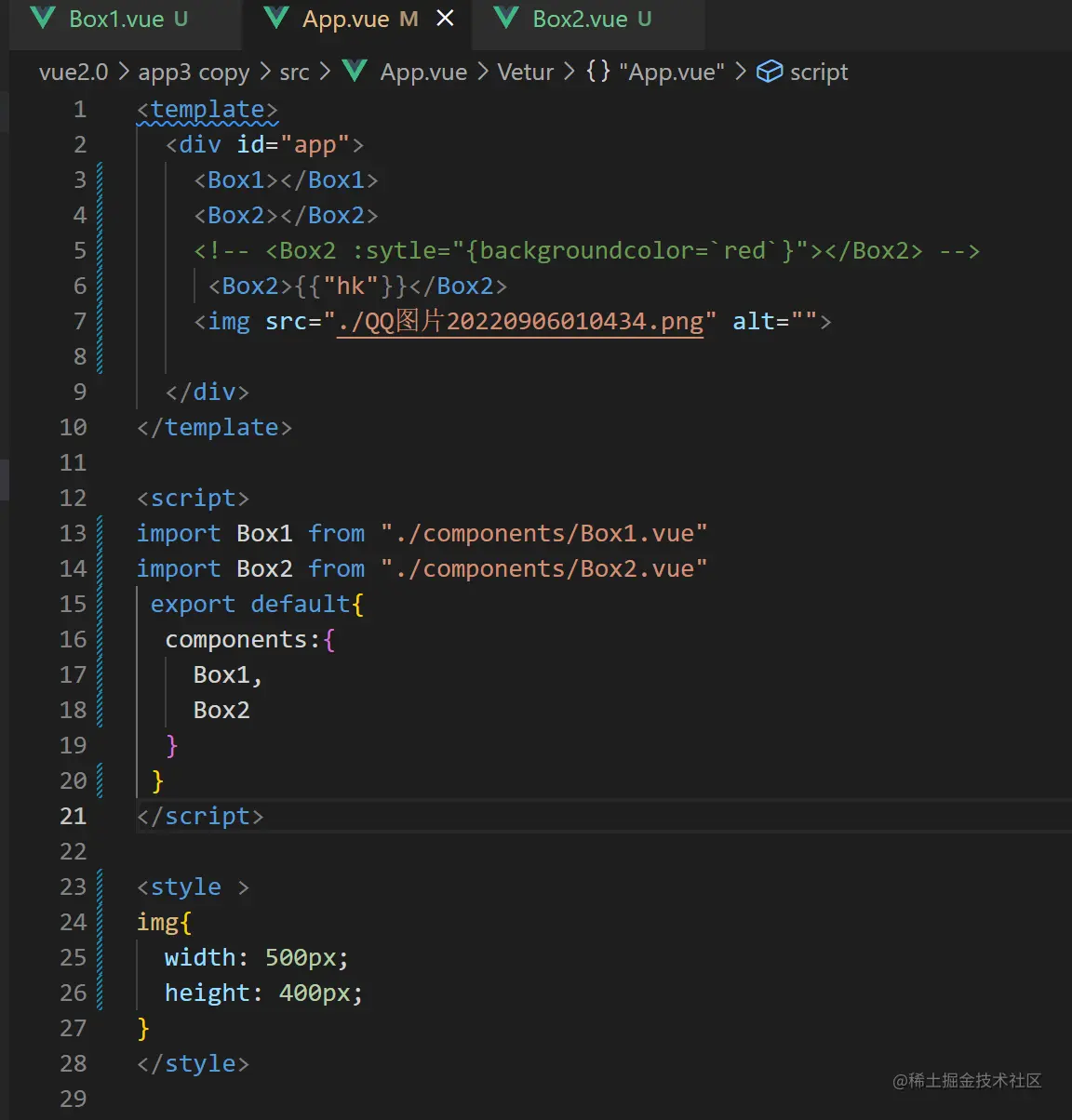Open the script breadcrumb segment
The height and width of the screenshot is (1120, 1072).
coord(819,73)
